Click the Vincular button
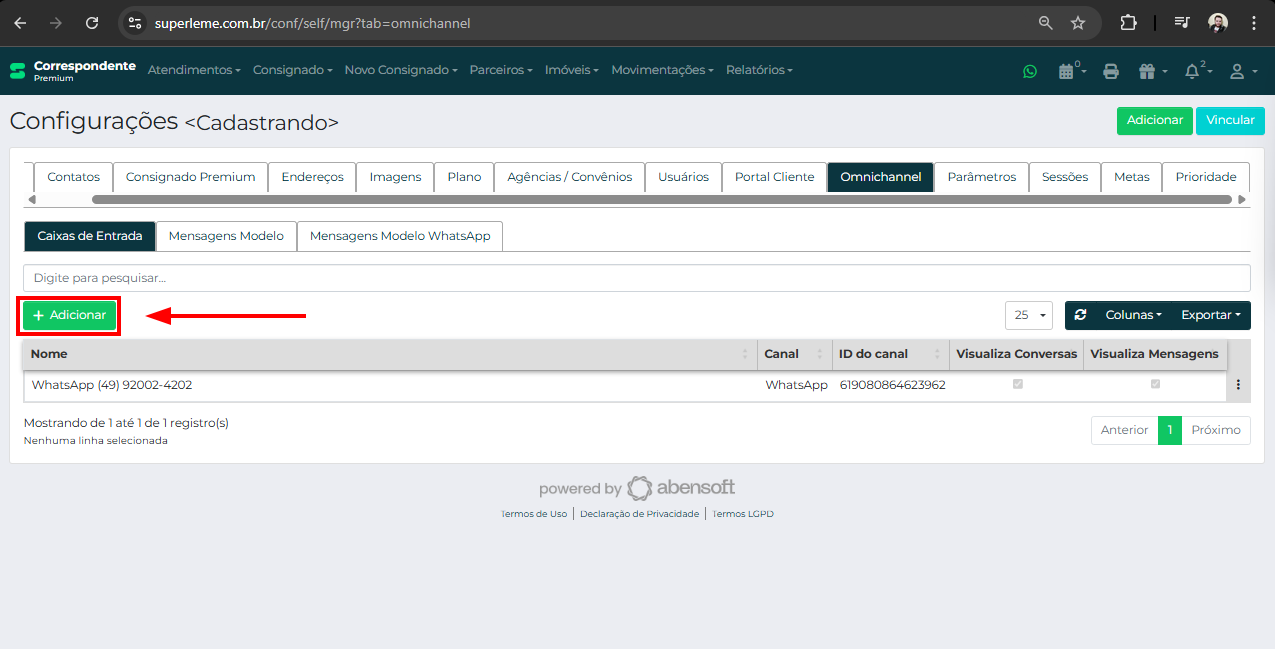This screenshot has height=649, width=1275. tap(1229, 120)
